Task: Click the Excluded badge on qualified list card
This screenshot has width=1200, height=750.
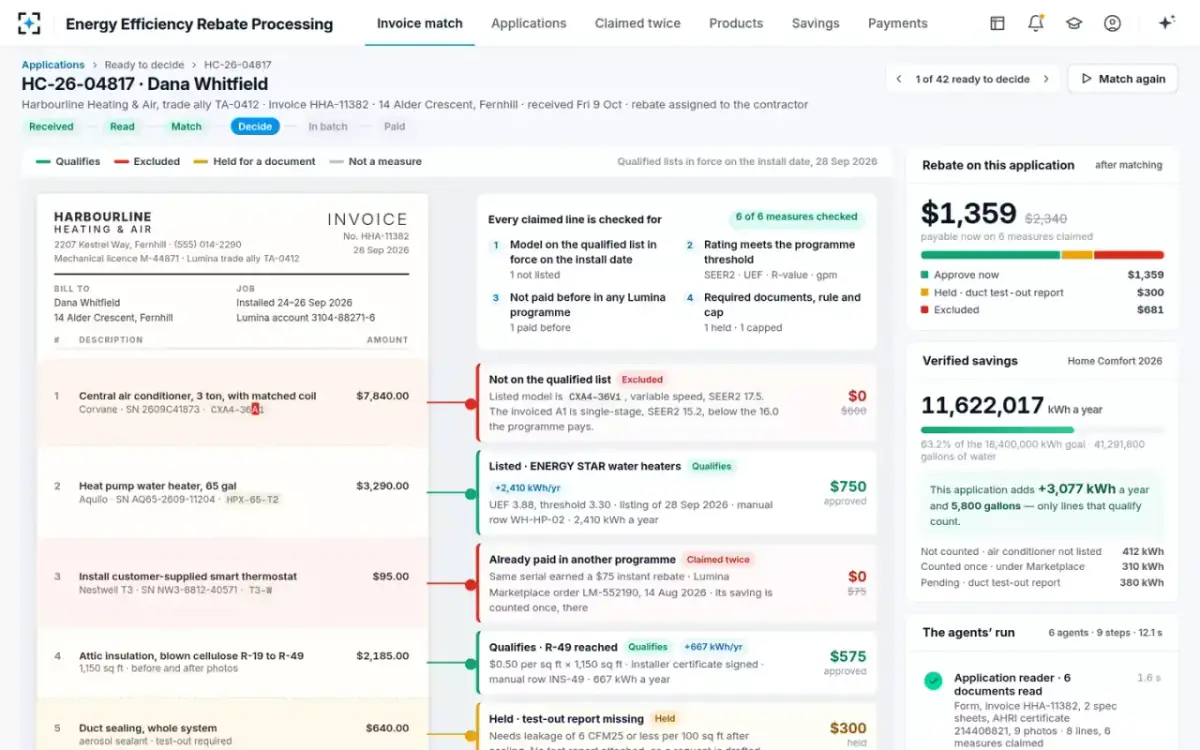Action: pyautogui.click(x=642, y=380)
